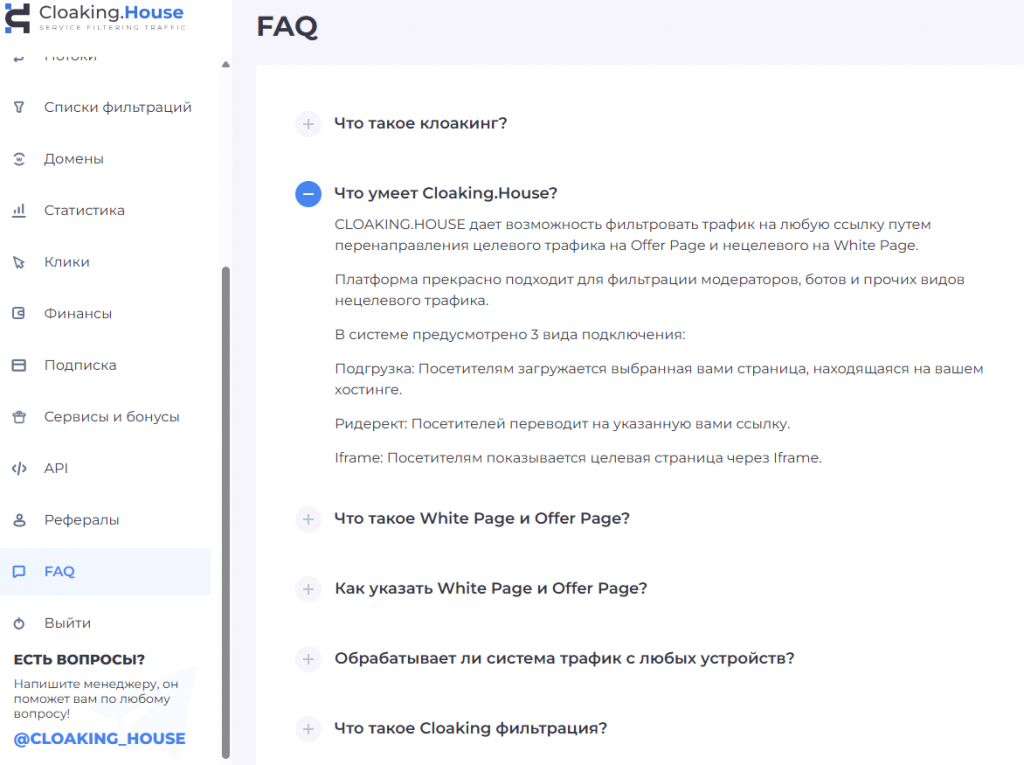The width and height of the screenshot is (1024, 765).
Task: Click the paragraph starting 'Платформа прекрасно подходит'
Action: [x=650, y=290]
